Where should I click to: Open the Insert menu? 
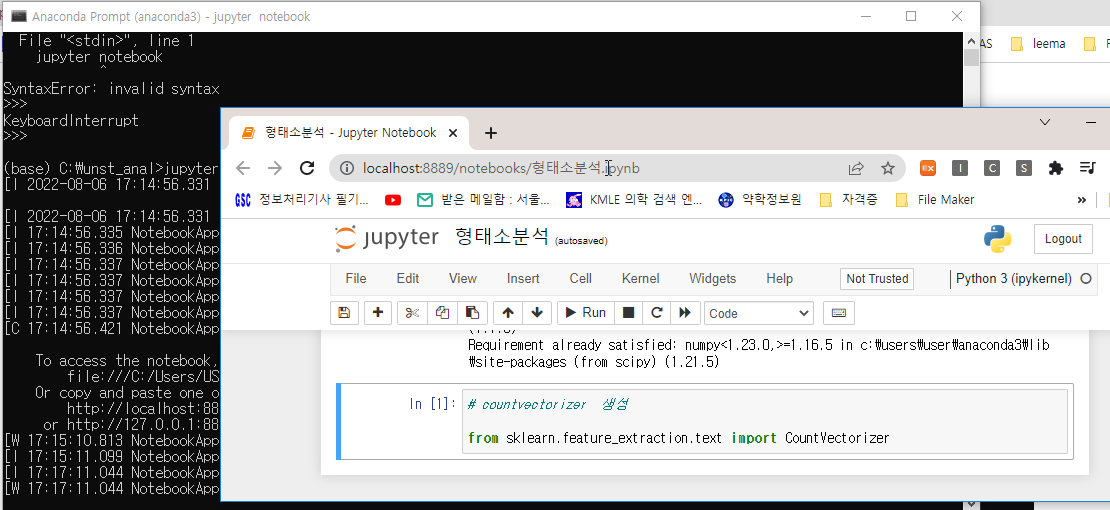click(x=523, y=278)
